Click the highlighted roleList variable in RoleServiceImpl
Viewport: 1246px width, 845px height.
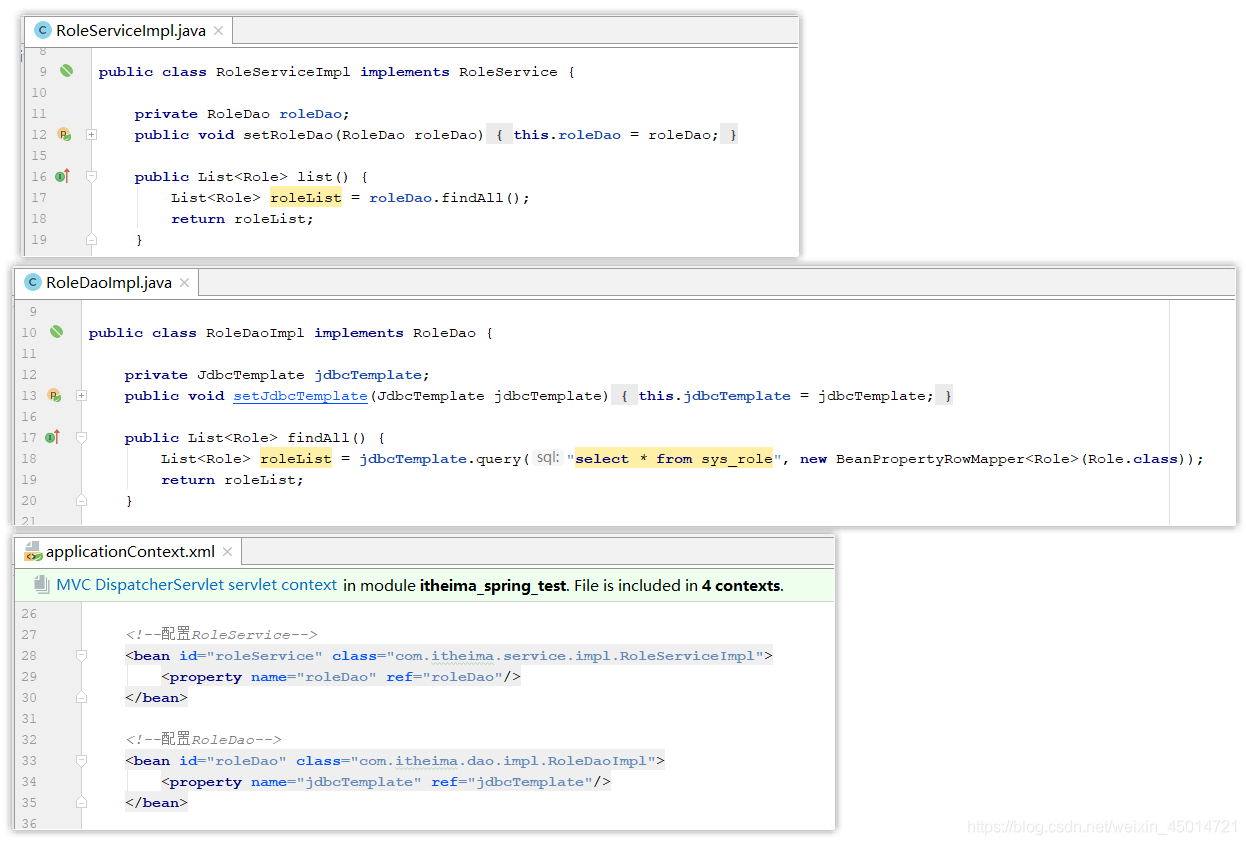tap(306, 198)
